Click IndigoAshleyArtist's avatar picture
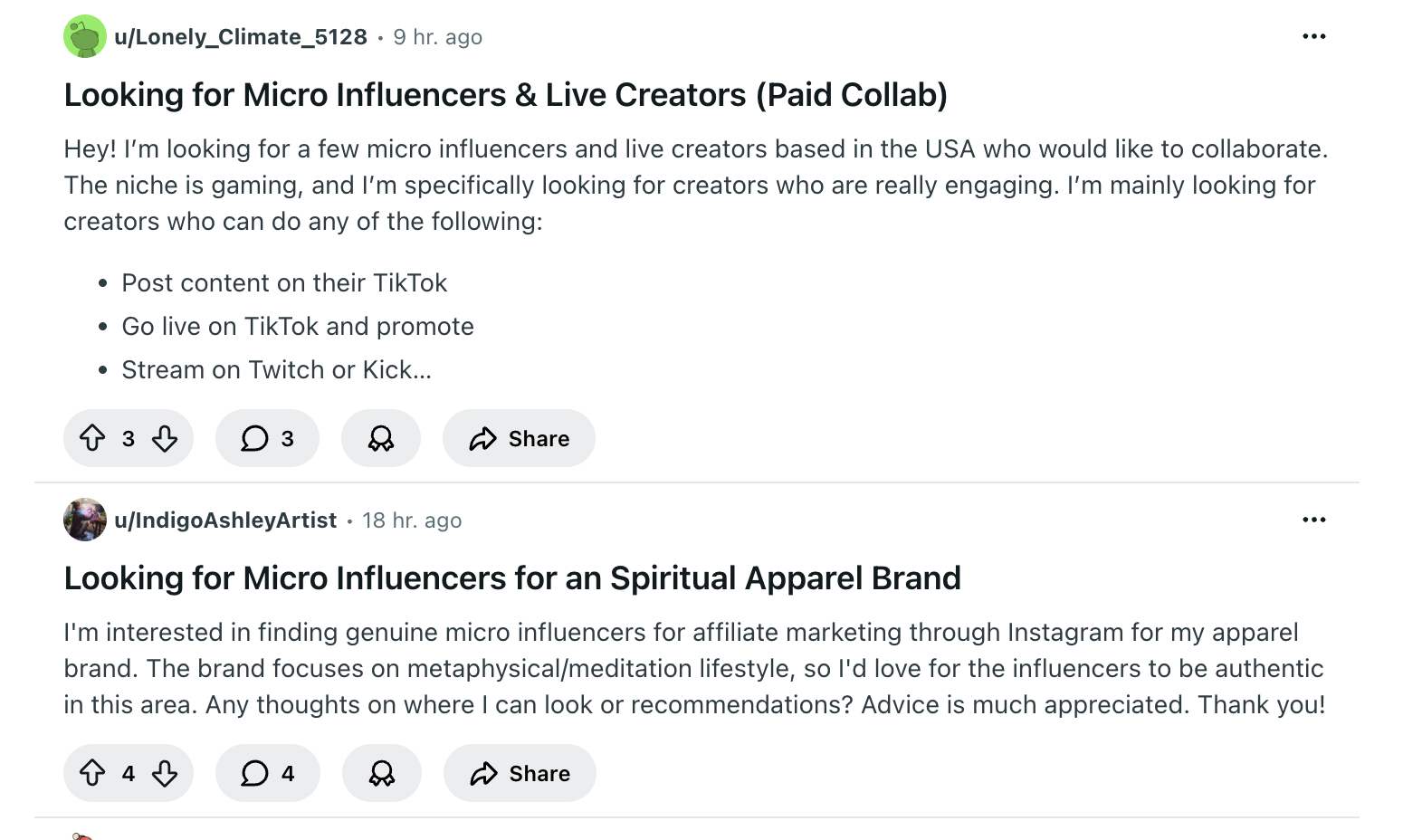 (85, 520)
